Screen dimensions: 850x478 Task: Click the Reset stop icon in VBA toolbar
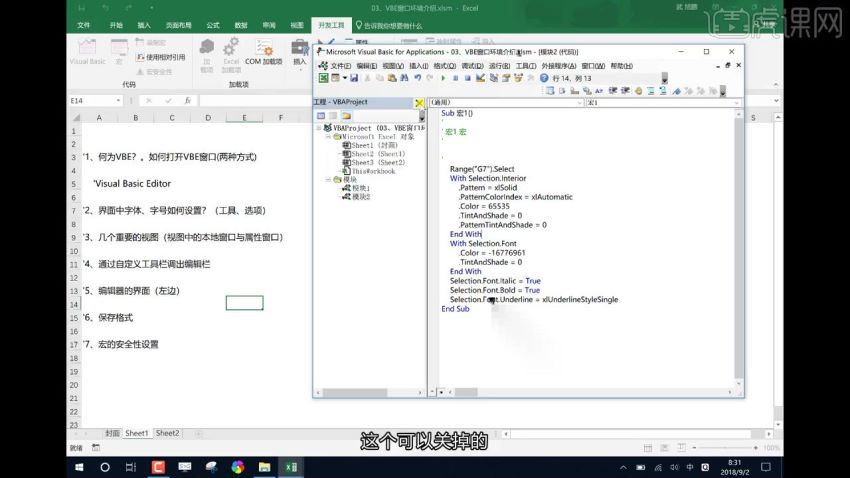coord(467,78)
